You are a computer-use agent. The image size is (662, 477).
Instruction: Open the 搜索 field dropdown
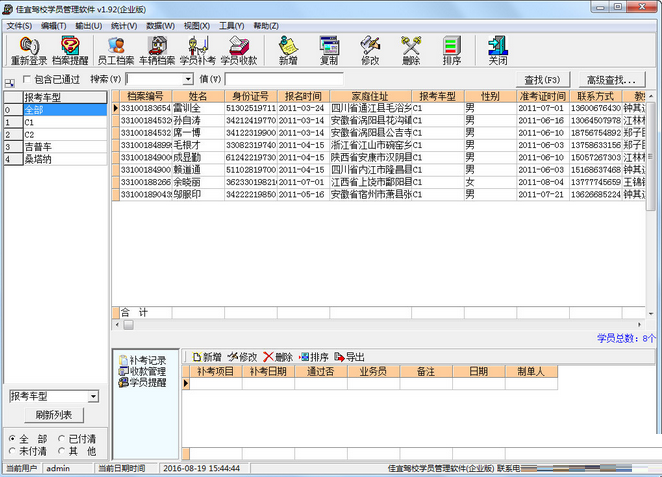click(x=188, y=79)
